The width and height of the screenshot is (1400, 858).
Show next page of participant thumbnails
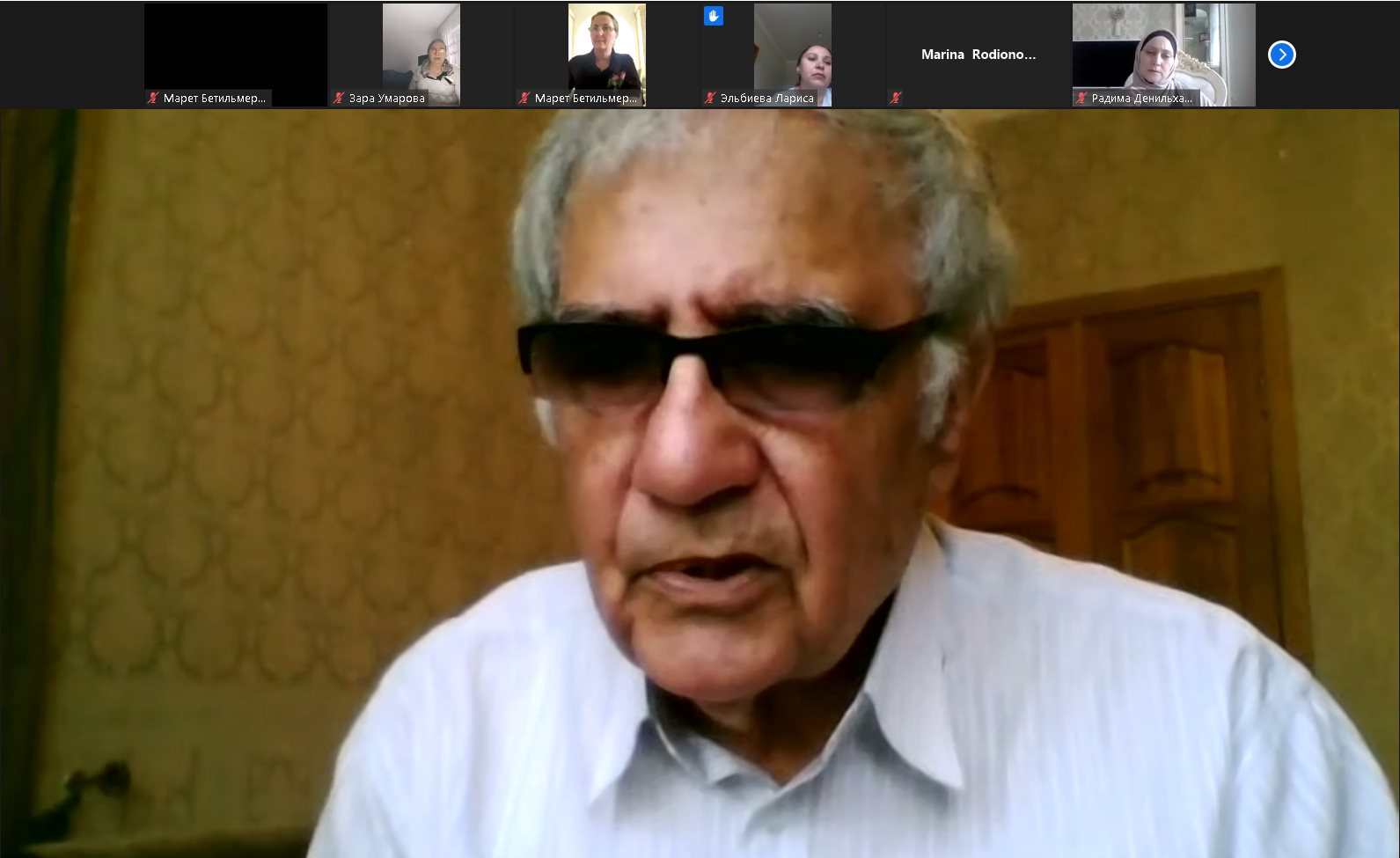pyautogui.click(x=1281, y=55)
